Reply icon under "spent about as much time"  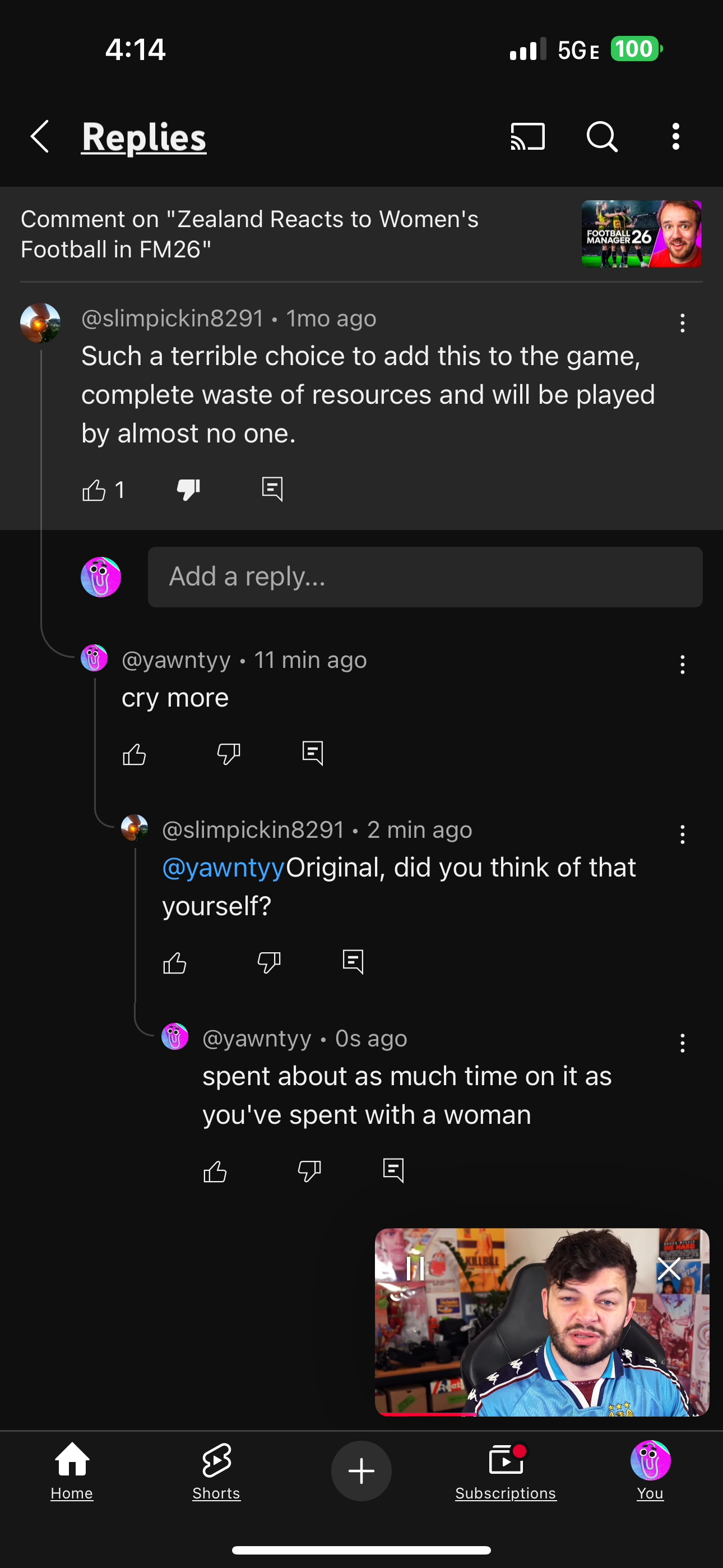[x=393, y=1170]
